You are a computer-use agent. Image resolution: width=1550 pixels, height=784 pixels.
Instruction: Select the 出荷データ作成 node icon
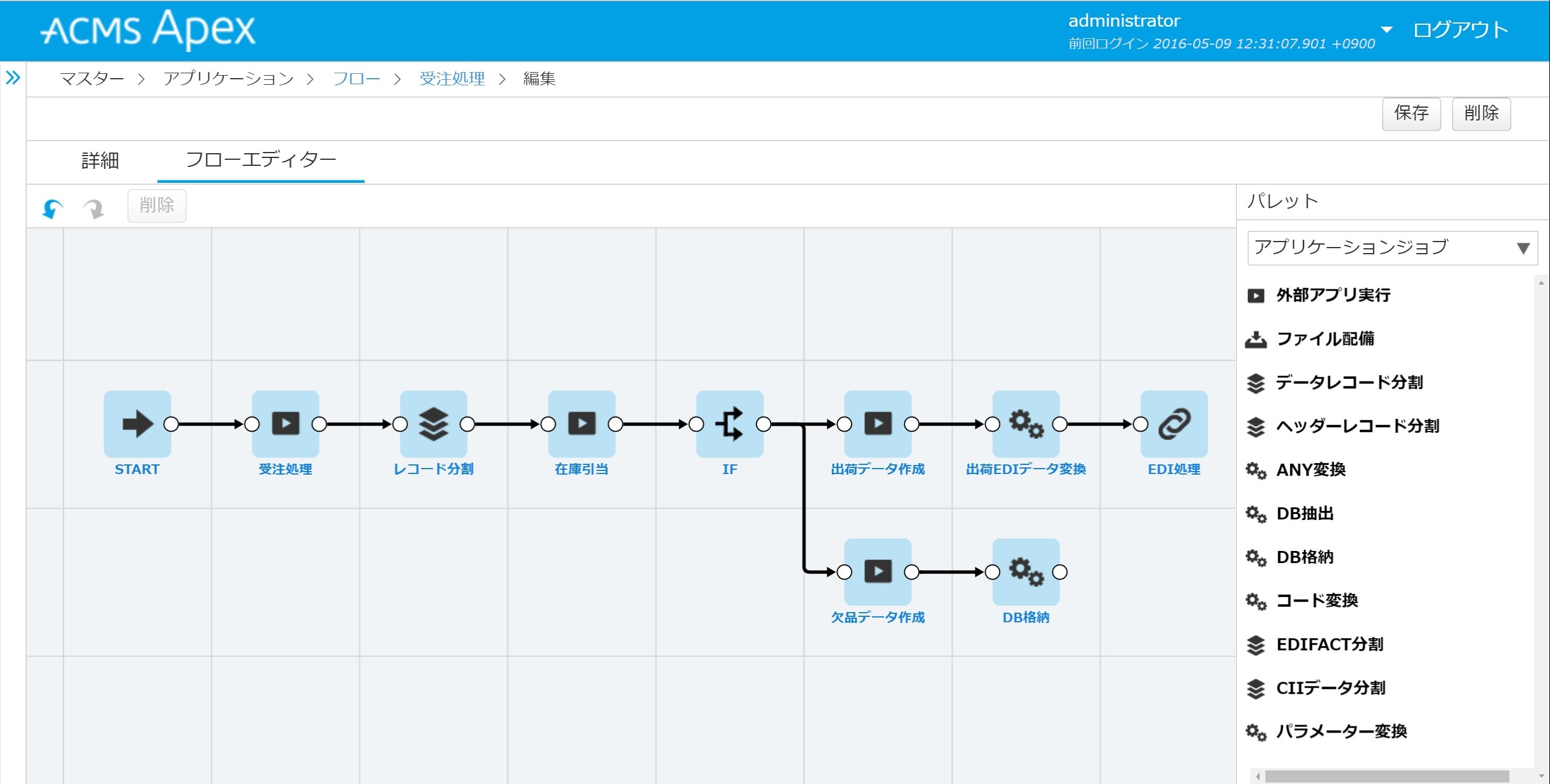point(878,424)
